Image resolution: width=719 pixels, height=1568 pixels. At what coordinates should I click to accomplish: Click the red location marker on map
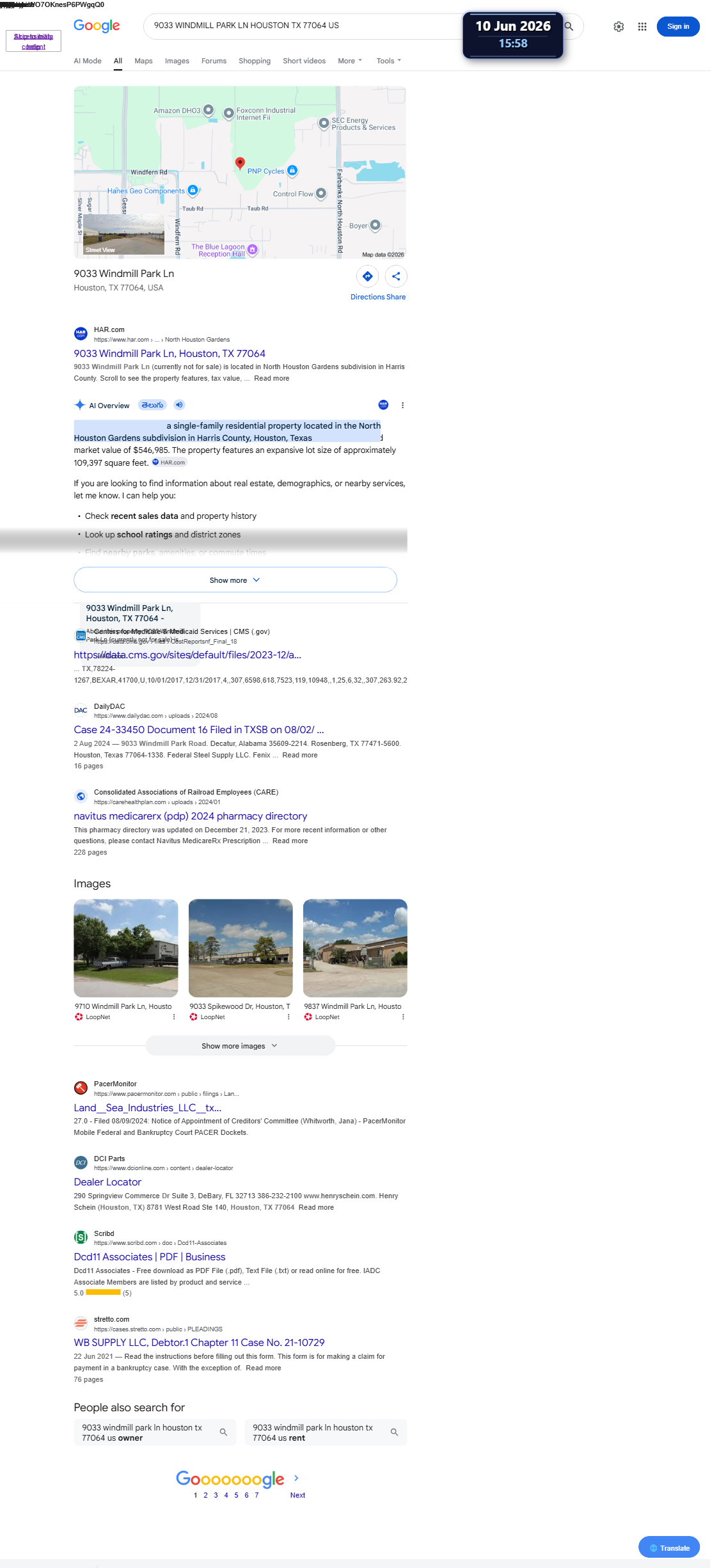[x=240, y=163]
